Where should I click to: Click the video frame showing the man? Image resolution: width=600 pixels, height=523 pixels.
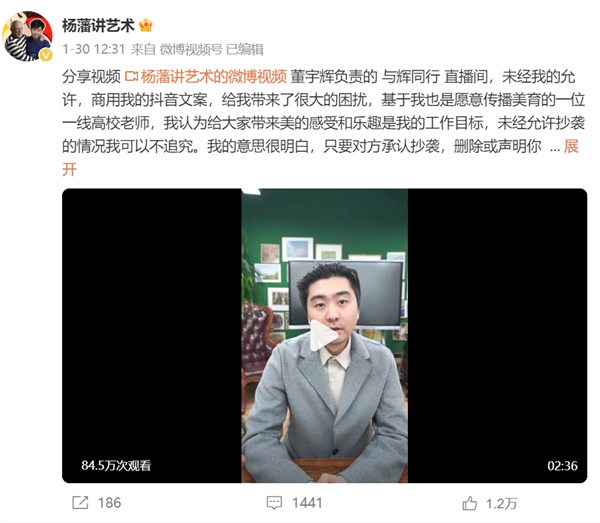324,336
